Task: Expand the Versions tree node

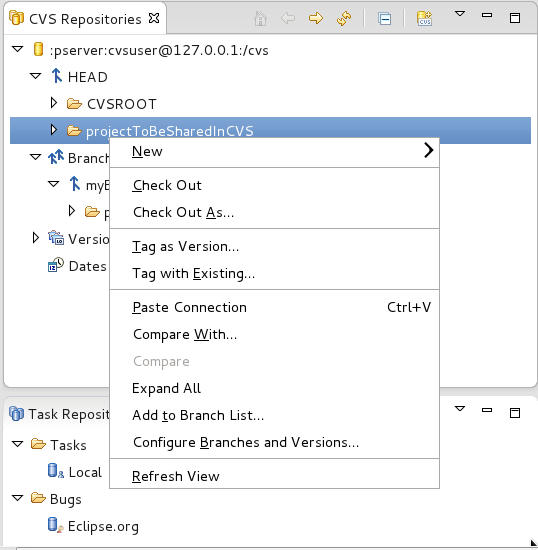Action: 35,238
